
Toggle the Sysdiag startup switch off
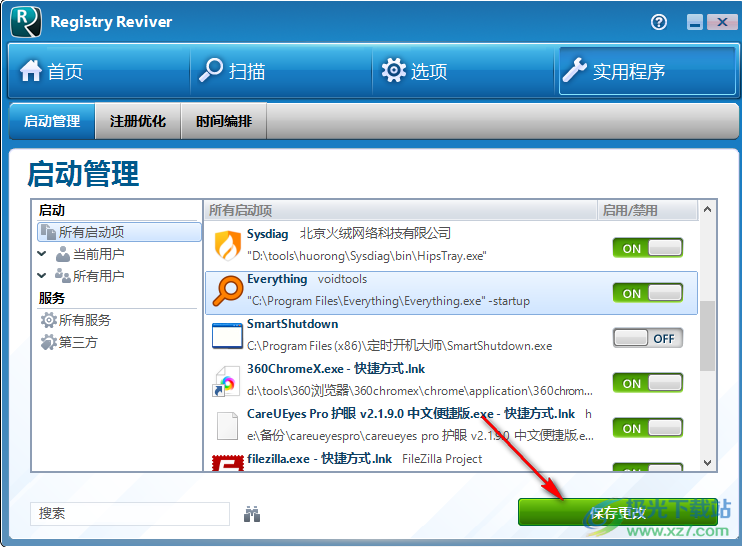pyautogui.click(x=647, y=248)
